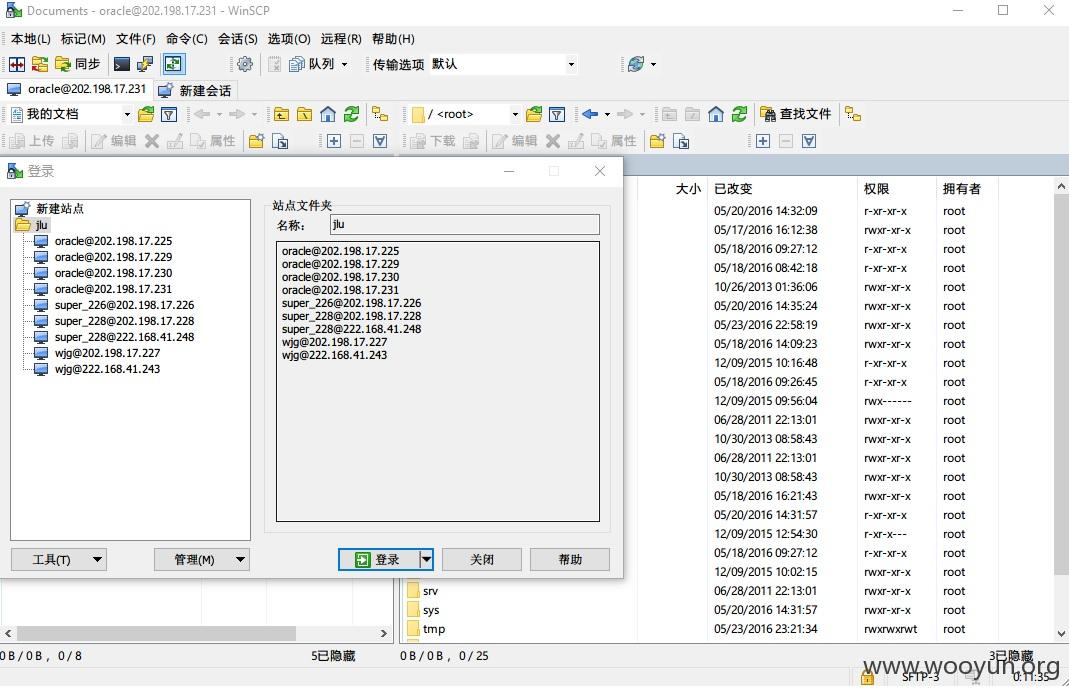This screenshot has width=1069, height=695.
Task: Open the 选项(O) menu
Action: [x=289, y=39]
